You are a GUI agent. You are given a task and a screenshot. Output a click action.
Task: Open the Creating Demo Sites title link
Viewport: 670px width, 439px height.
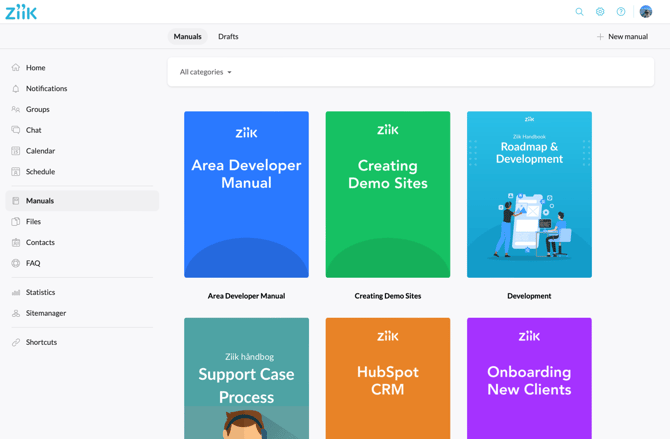pyautogui.click(x=388, y=296)
